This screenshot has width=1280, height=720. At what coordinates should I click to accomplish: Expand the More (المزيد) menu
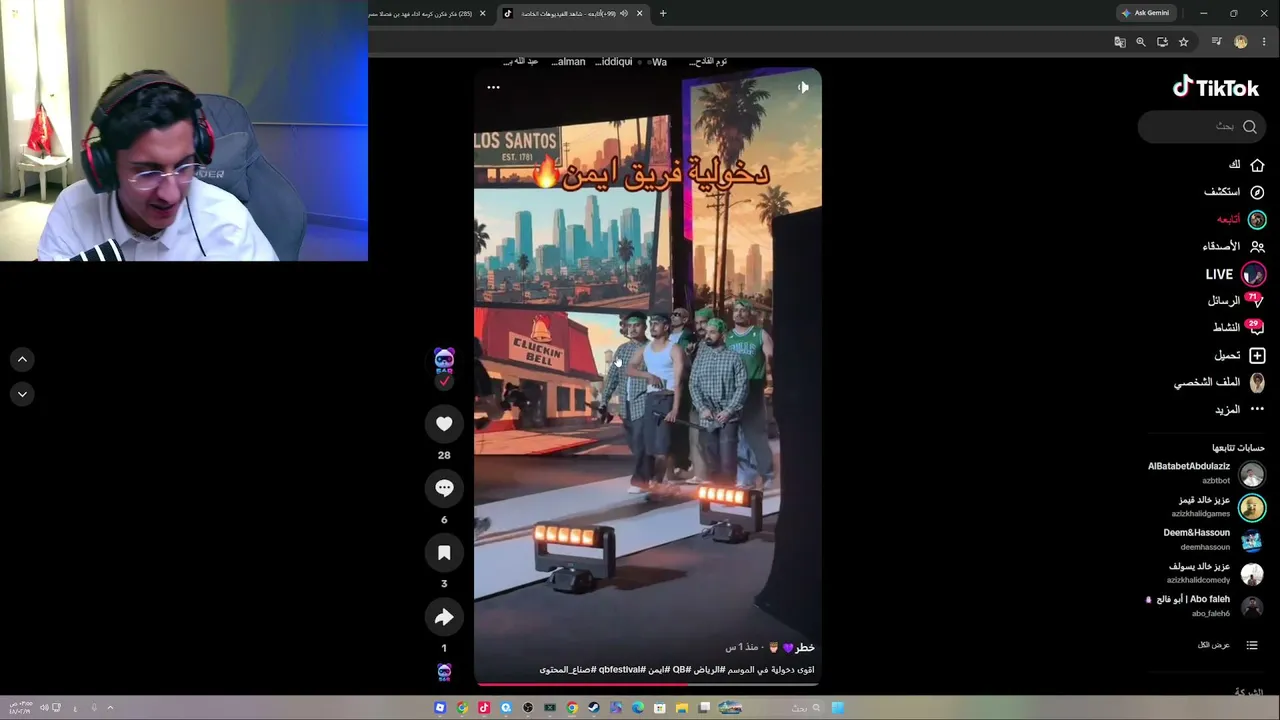(x=1239, y=409)
